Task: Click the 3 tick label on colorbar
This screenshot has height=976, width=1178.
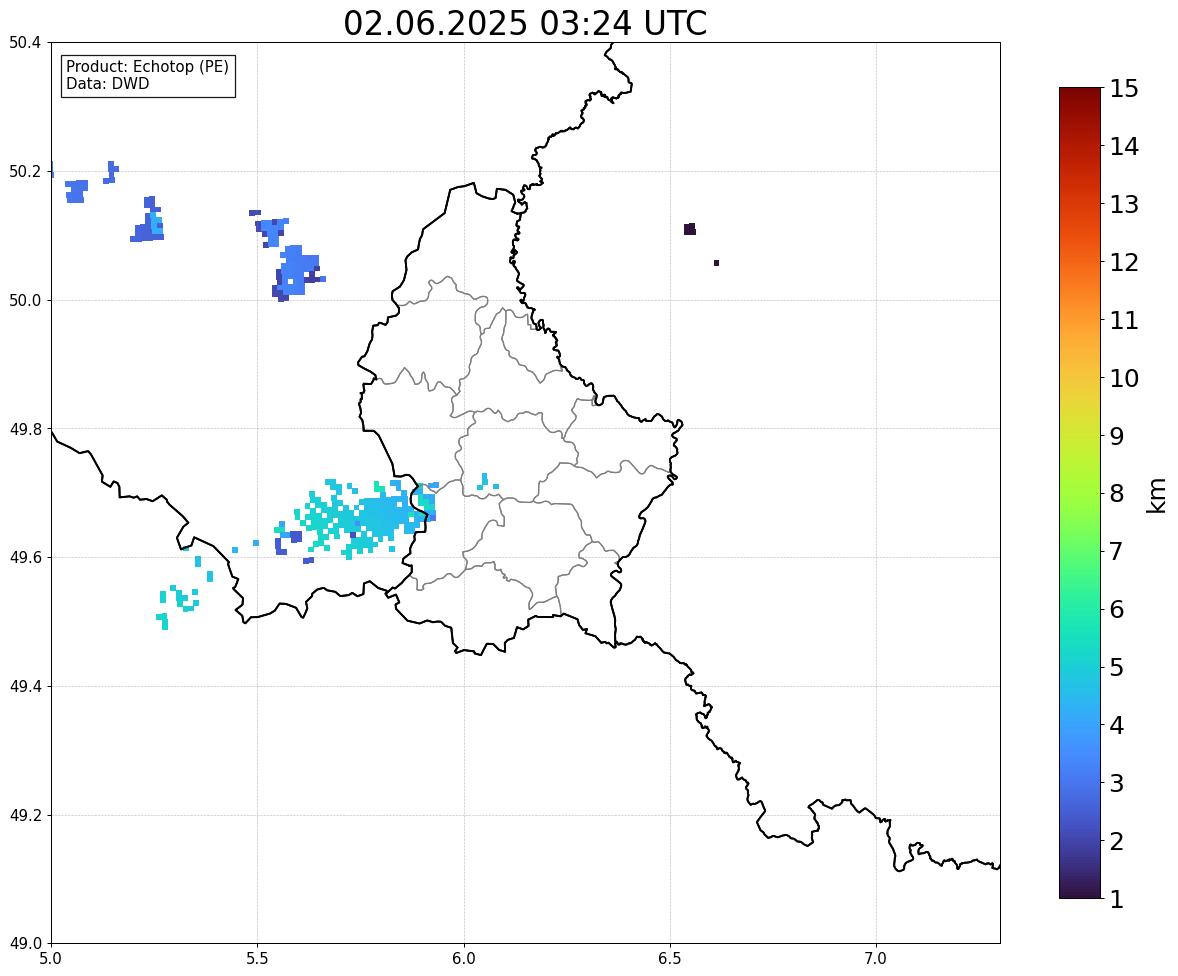Action: pyautogui.click(x=1116, y=782)
